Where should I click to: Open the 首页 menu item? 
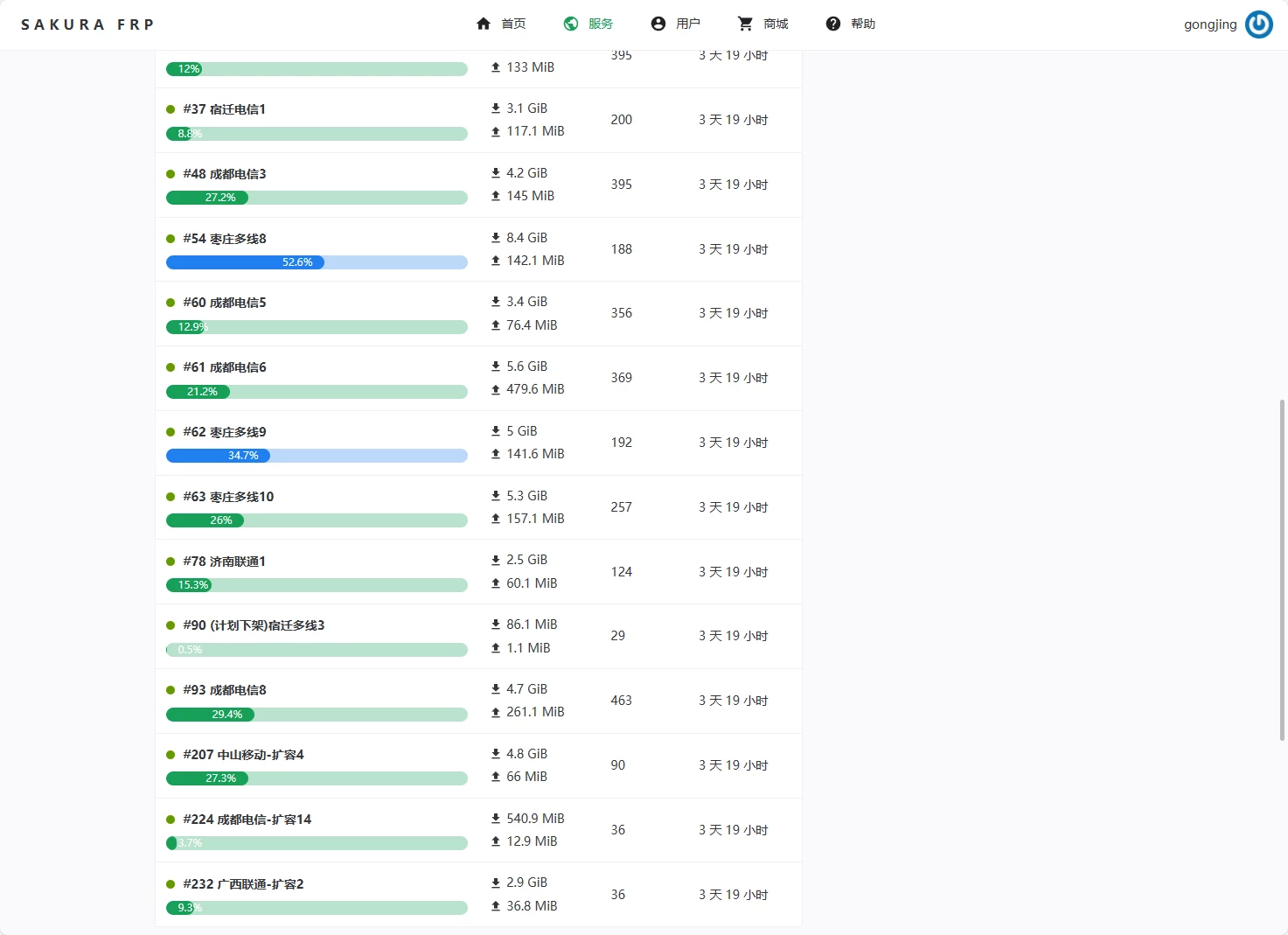click(513, 24)
